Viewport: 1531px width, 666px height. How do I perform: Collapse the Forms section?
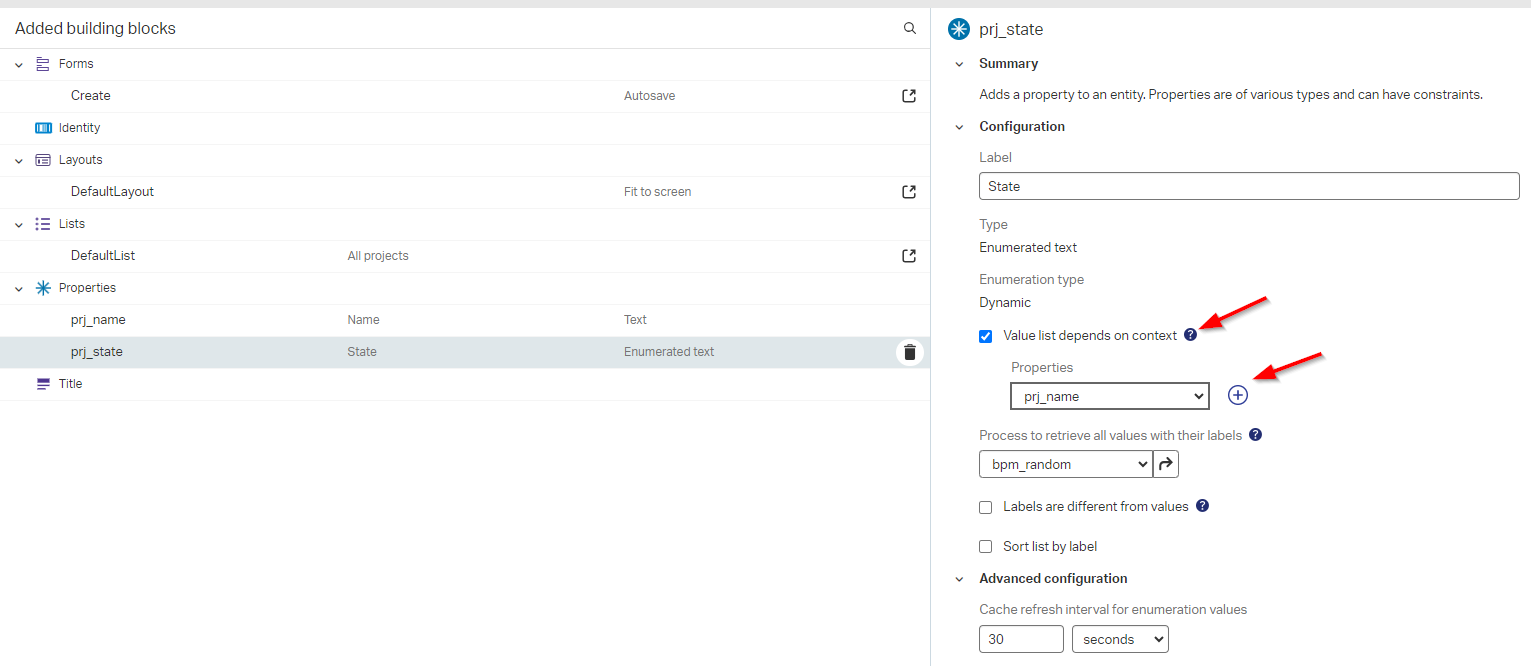19,64
